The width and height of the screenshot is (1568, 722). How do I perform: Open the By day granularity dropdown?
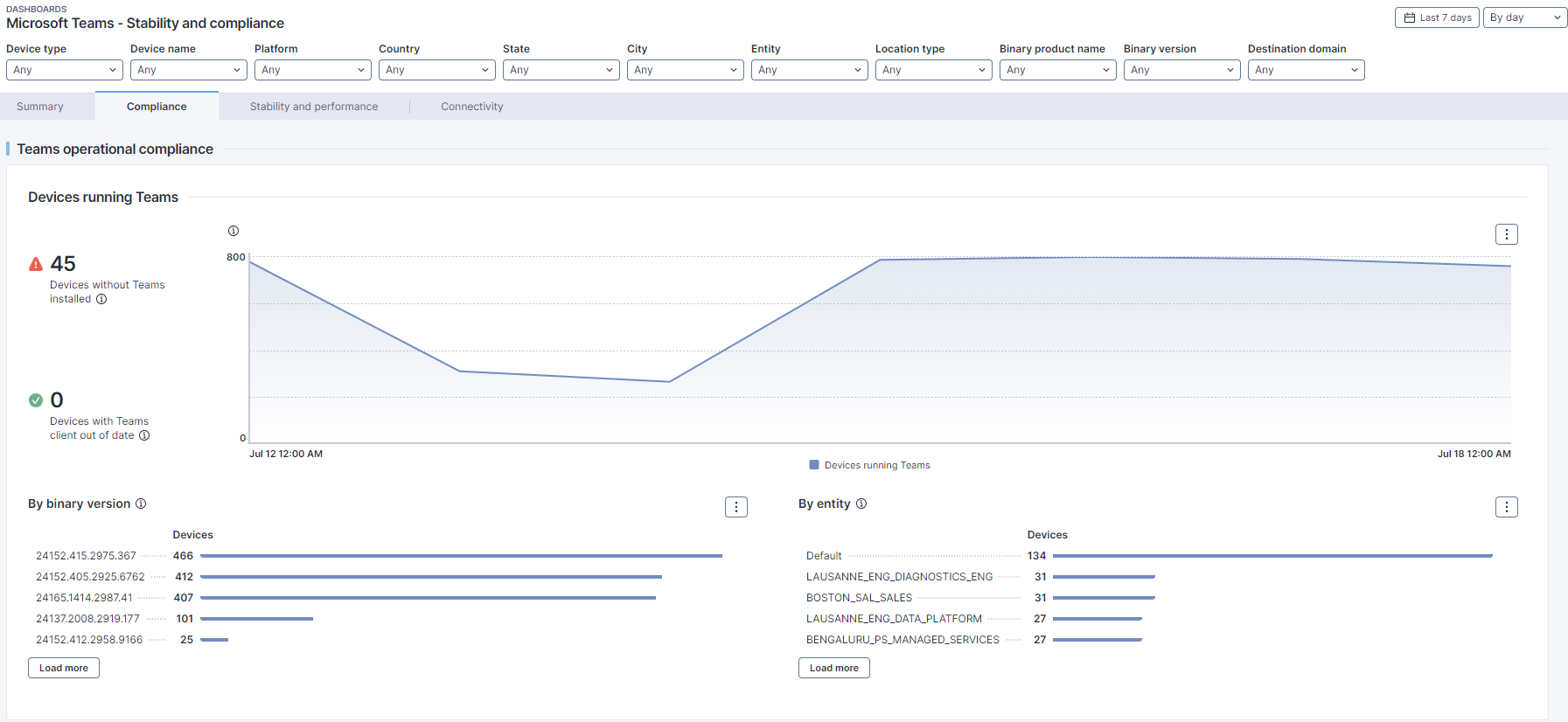pyautogui.click(x=1524, y=17)
